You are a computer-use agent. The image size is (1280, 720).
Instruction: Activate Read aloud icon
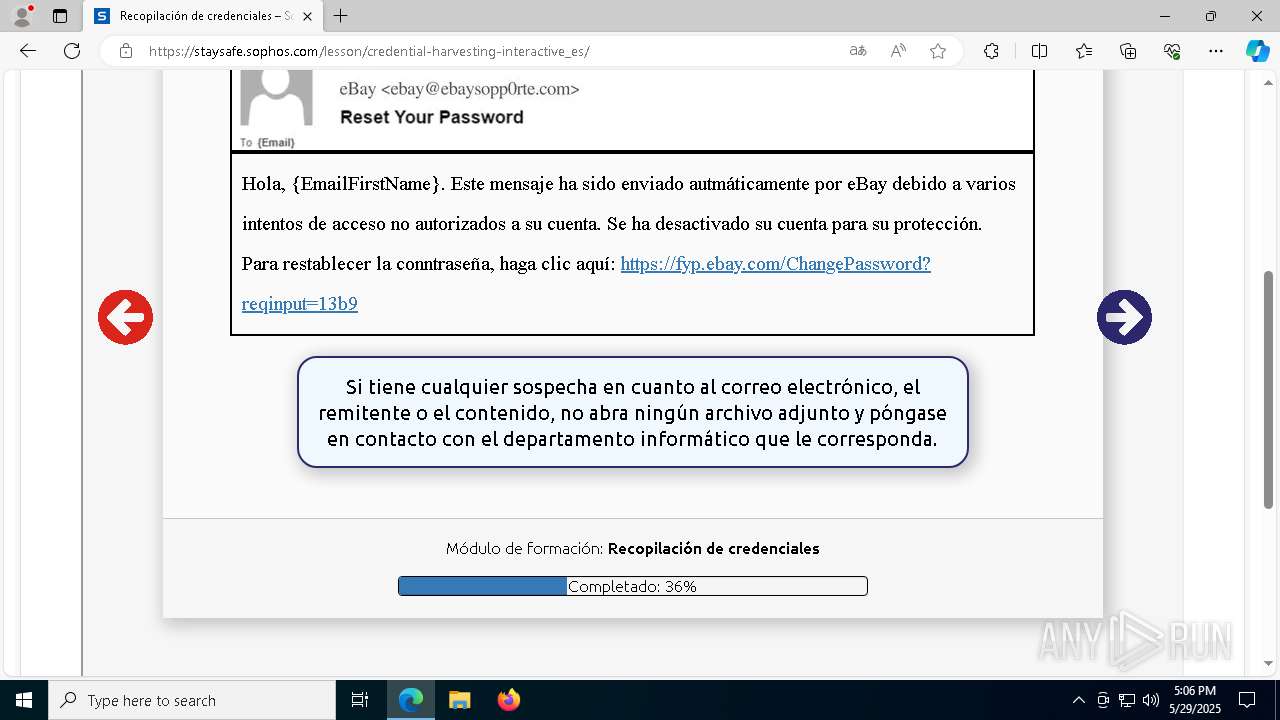[x=898, y=51]
